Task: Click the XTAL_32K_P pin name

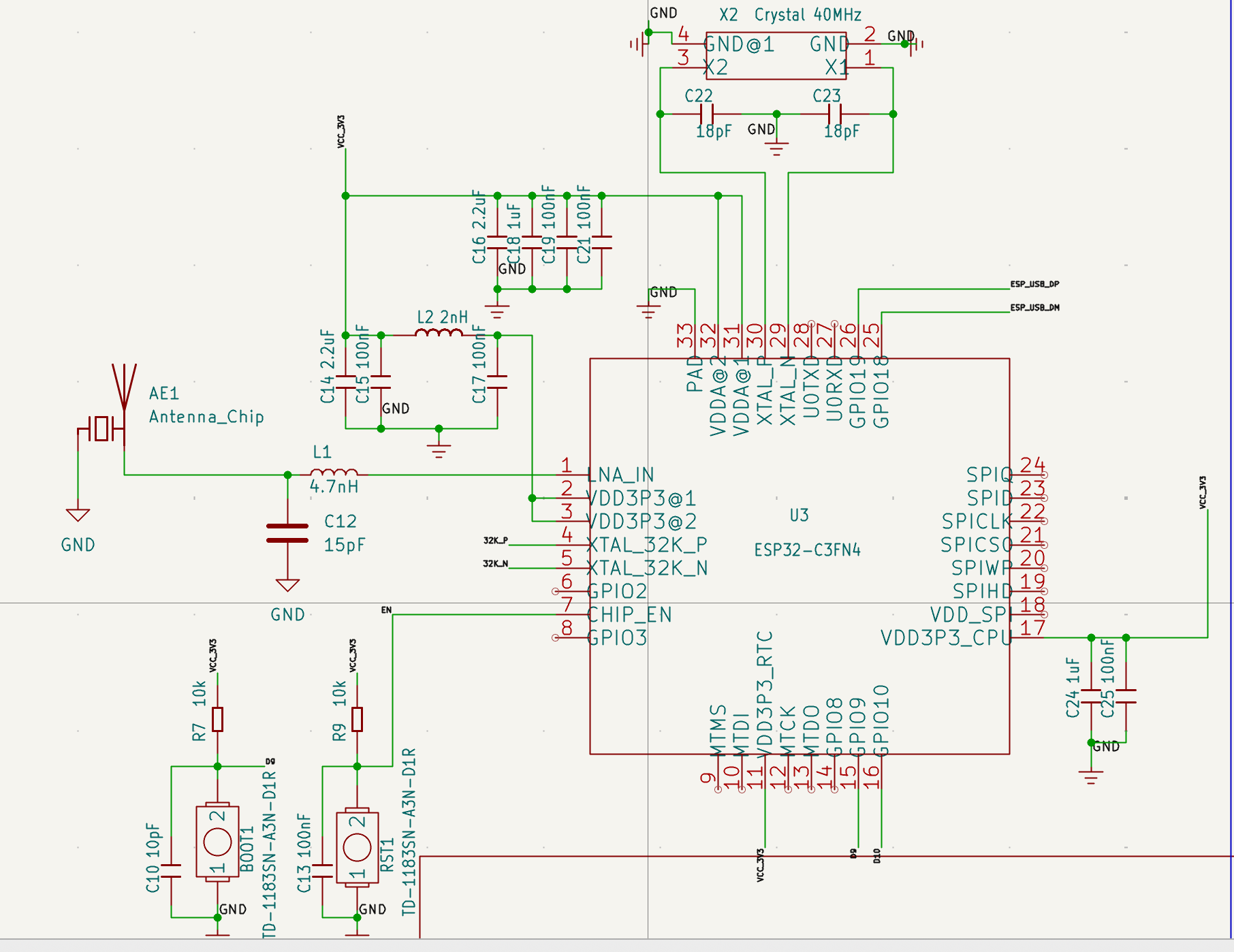Action: click(x=648, y=545)
